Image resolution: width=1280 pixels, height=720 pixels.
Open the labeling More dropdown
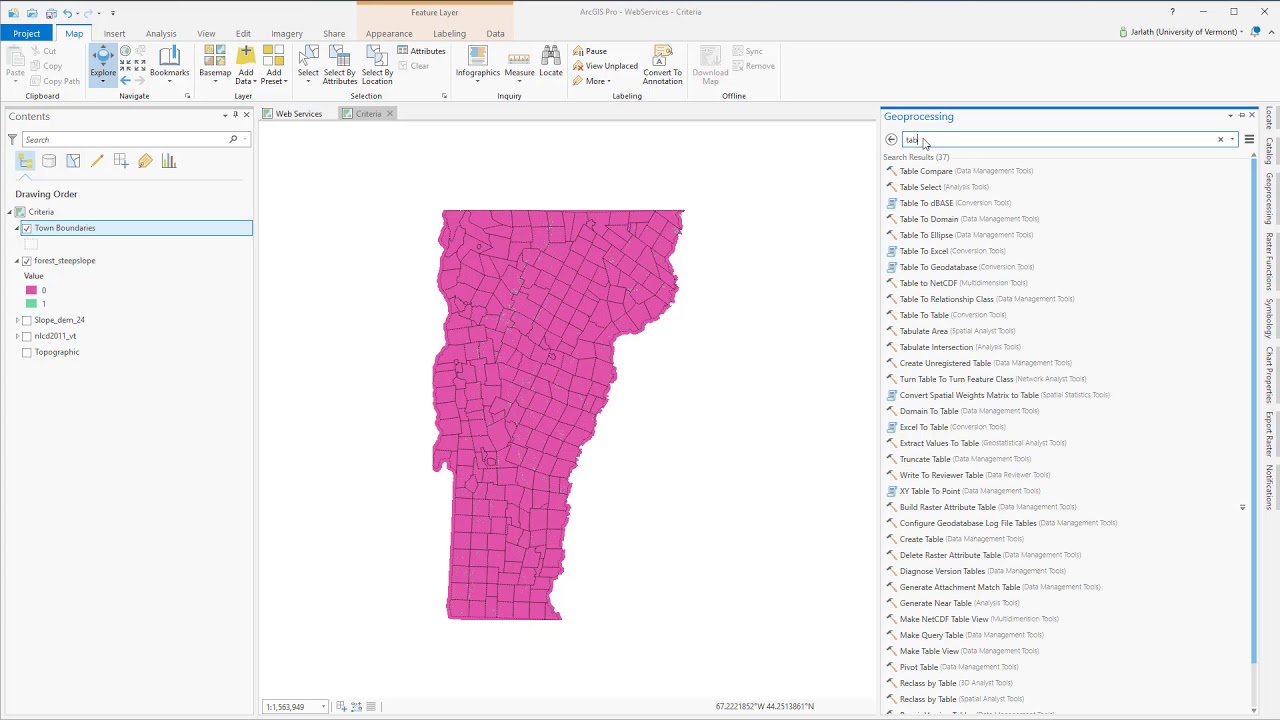(598, 81)
